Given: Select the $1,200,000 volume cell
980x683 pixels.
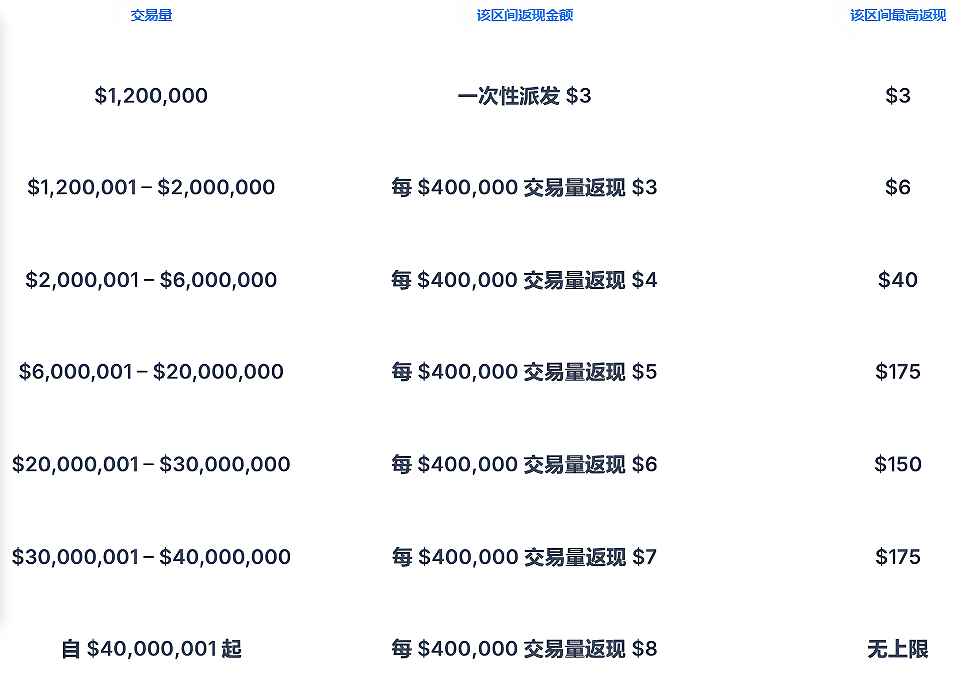Looking at the screenshot, I should point(151,96).
